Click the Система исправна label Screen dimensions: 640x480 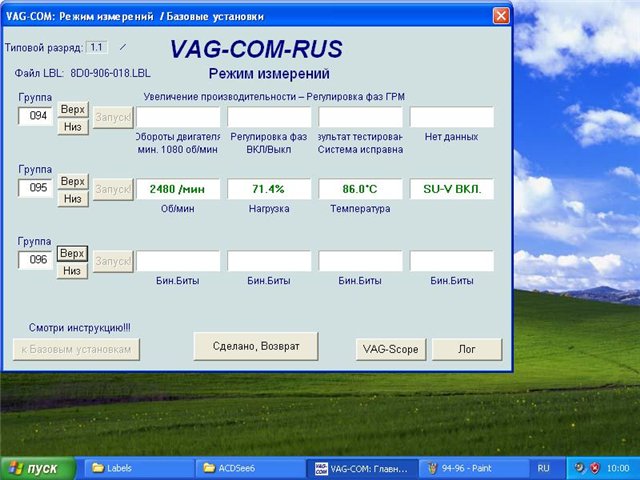click(360, 150)
